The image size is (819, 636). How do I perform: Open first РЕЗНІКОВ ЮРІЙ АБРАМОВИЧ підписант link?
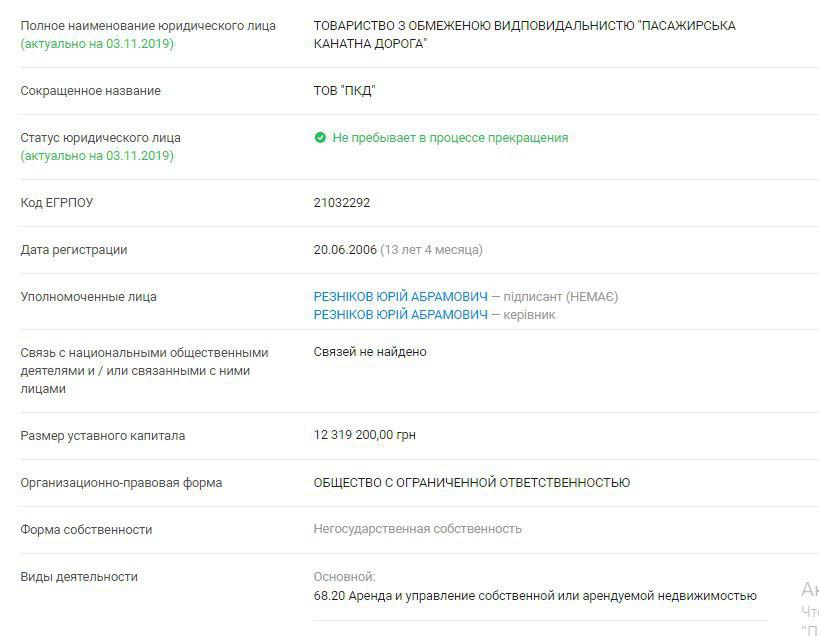coord(400,297)
